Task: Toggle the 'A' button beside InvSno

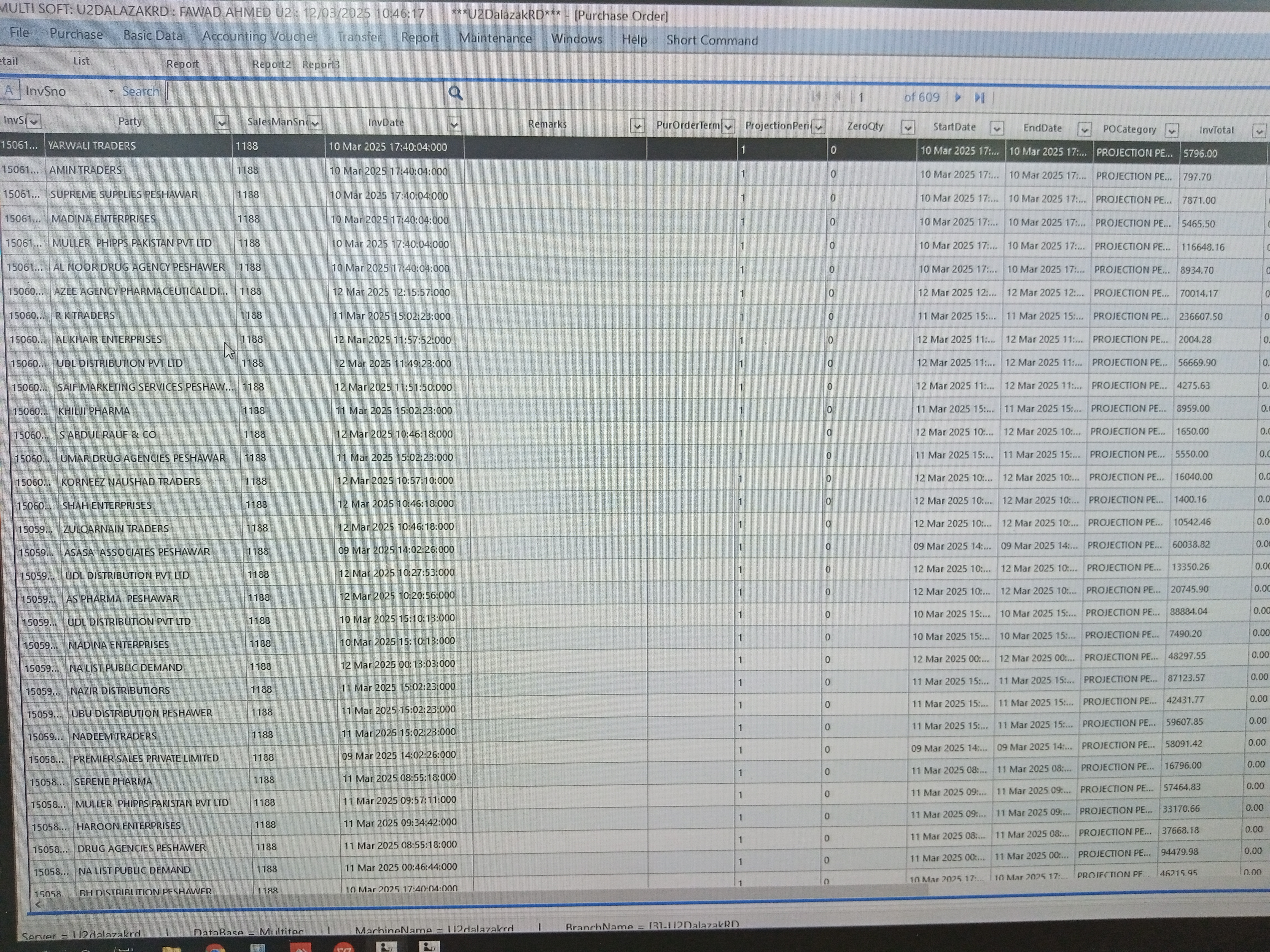Action: [9, 90]
